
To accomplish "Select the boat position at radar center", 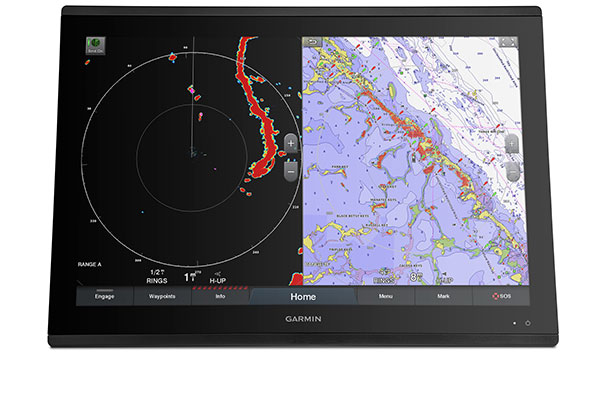I will [193, 153].
